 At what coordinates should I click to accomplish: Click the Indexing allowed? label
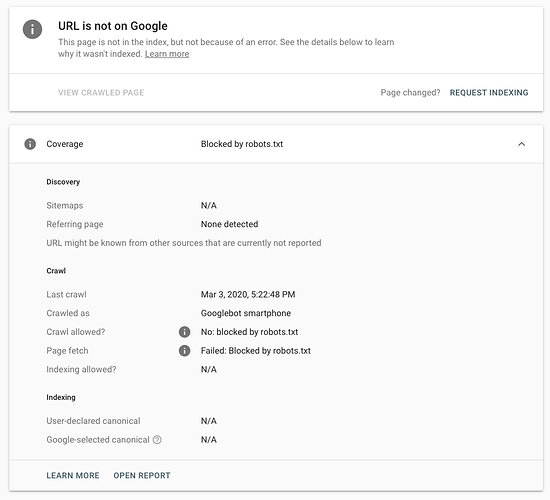81,369
